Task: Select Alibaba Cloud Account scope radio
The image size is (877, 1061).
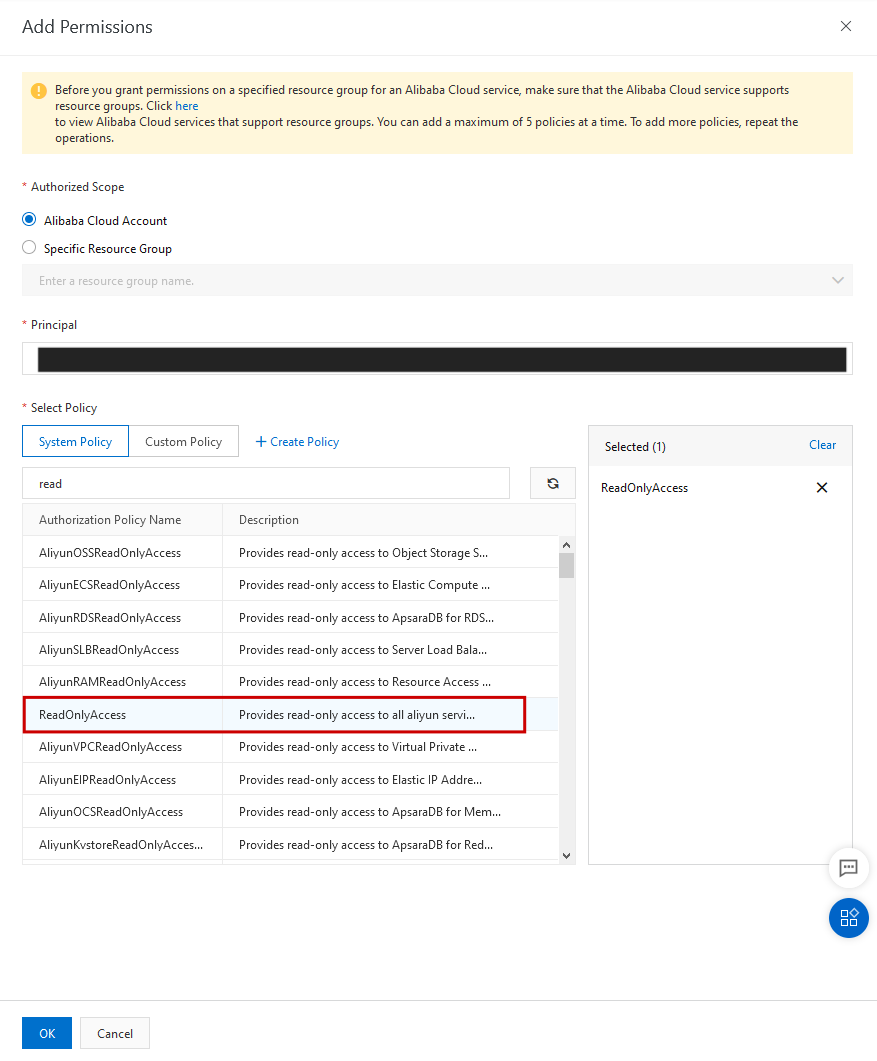Action: tap(29, 219)
